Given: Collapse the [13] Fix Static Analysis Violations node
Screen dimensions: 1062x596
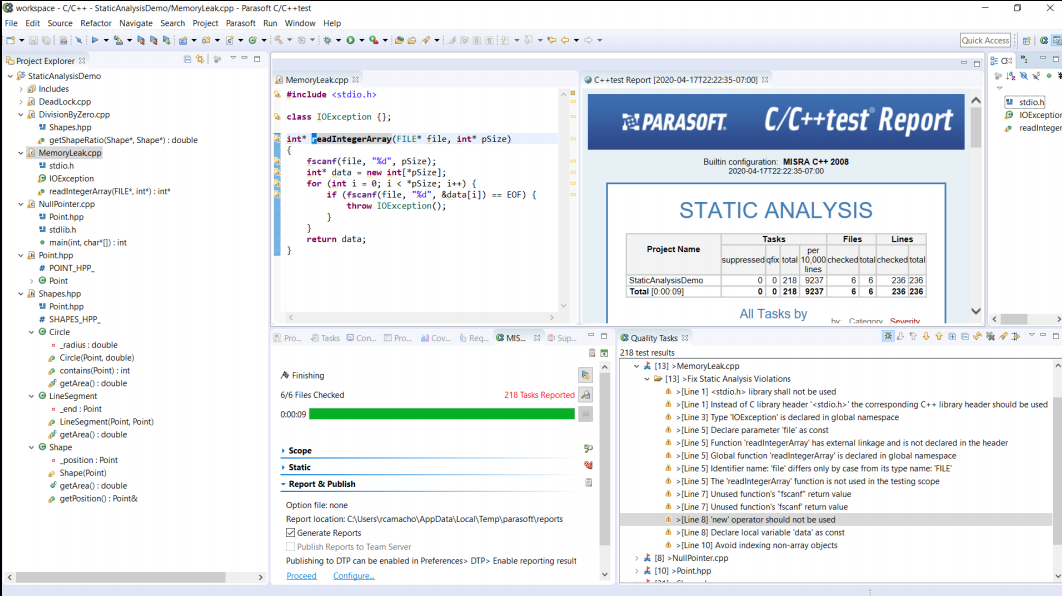Looking at the screenshot, I should tap(647, 379).
